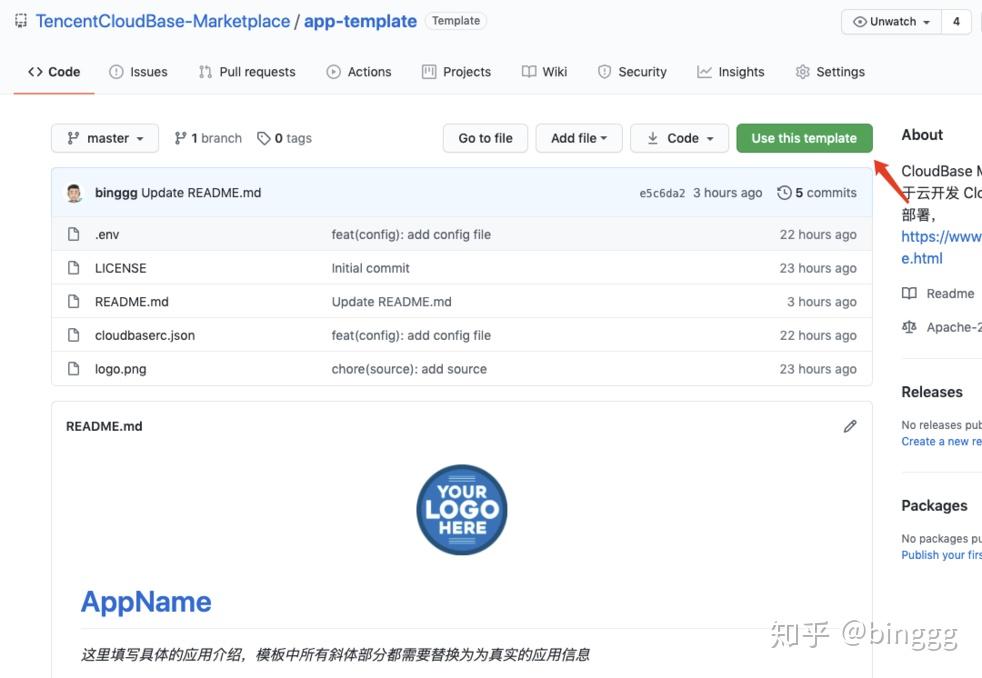Open the 5 commits history link

(x=817, y=193)
